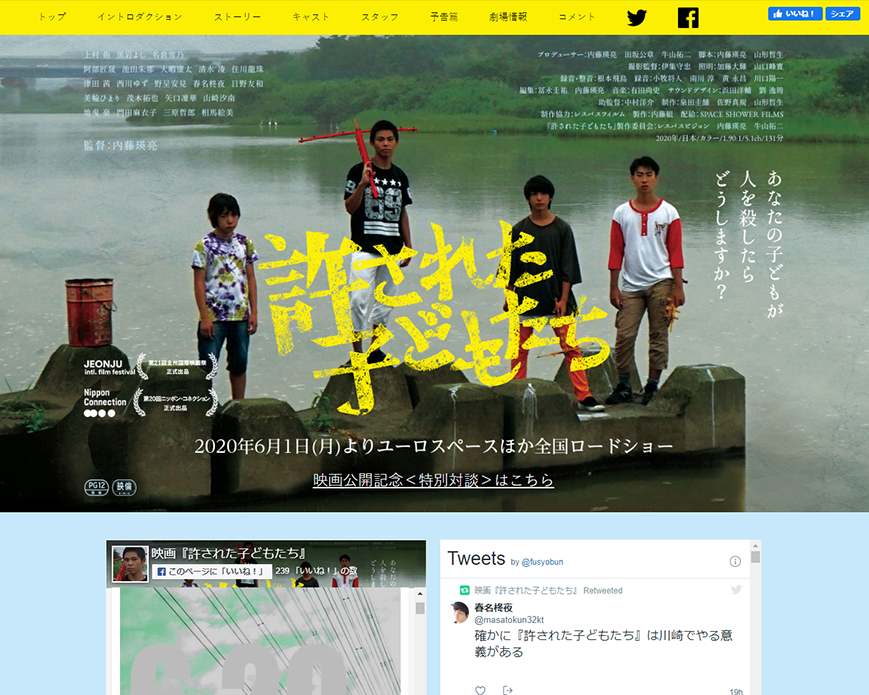Viewport: 869px width, 695px height.
Task: Click the Twitter bird icon inside the tweet card
Action: 736,589
